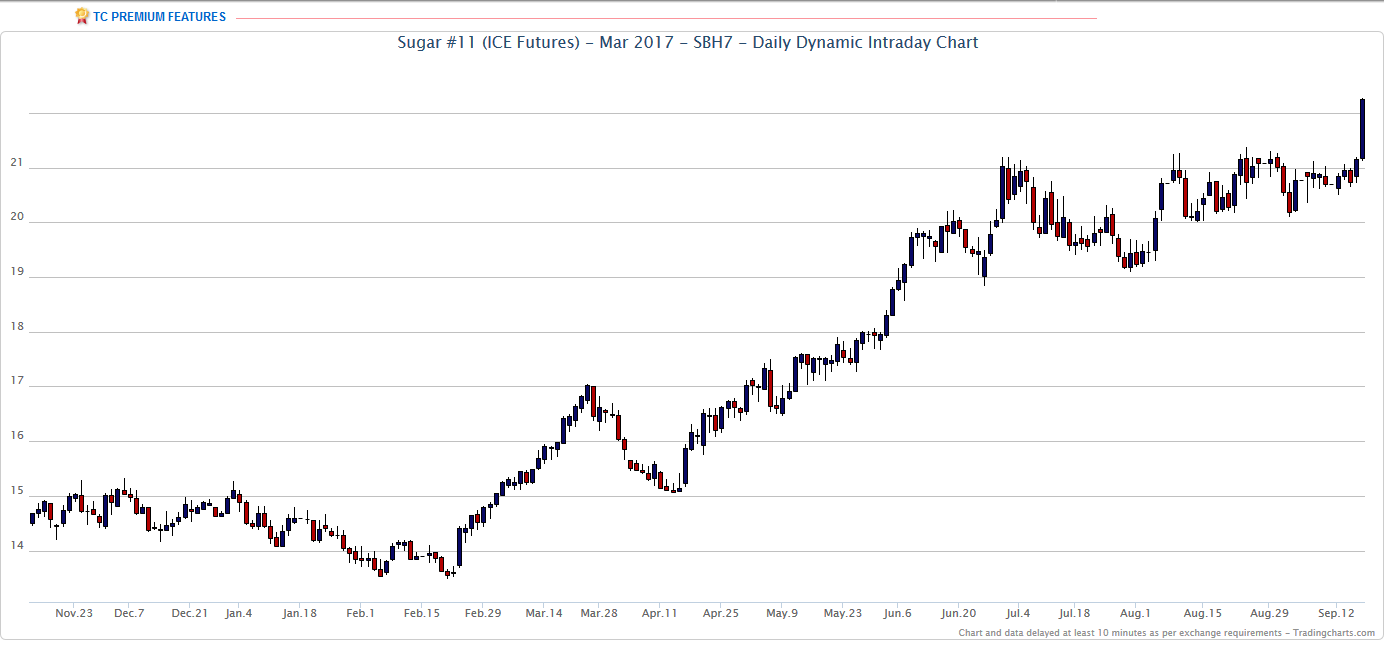Select the Feb.29 date axis label

point(482,613)
